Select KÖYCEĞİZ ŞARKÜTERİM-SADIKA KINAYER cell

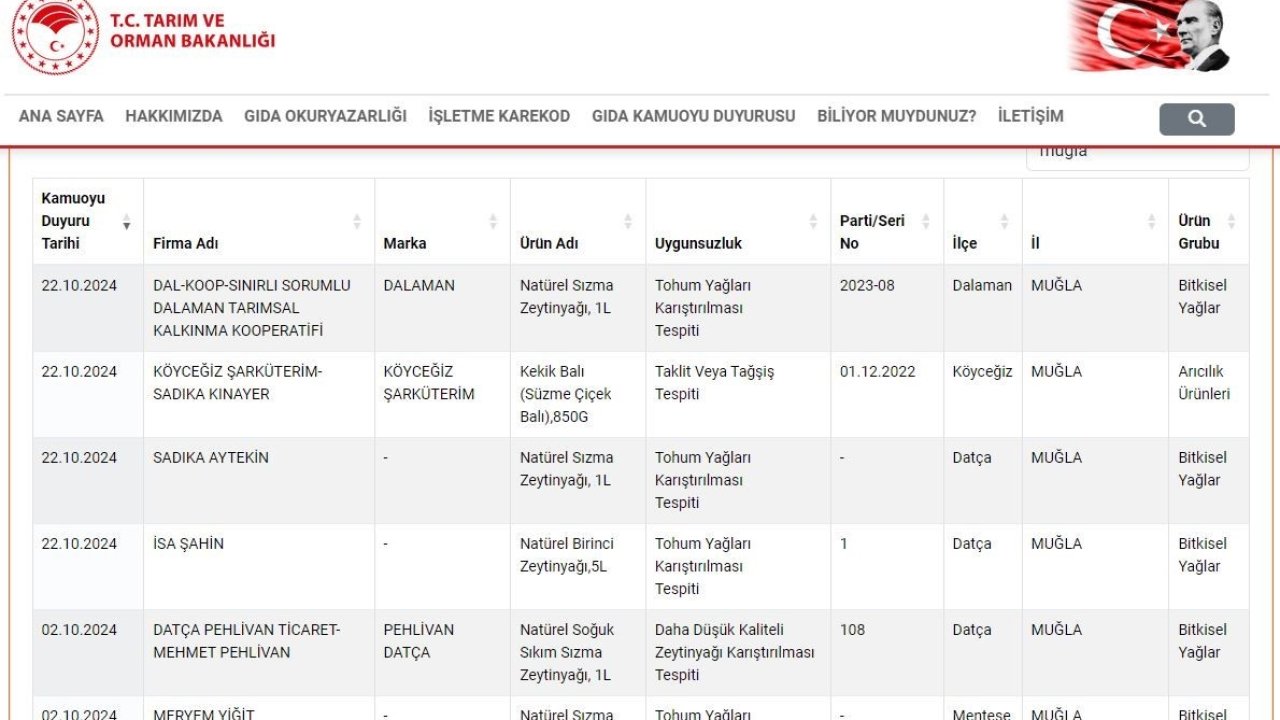pyautogui.click(x=259, y=394)
